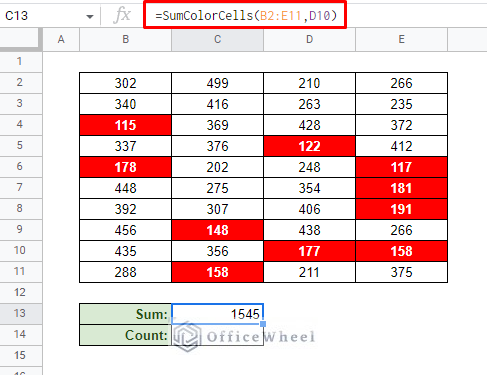Image resolution: width=487 pixels, height=375 pixels.
Task: Select row 4 header
Action: click(x=21, y=125)
